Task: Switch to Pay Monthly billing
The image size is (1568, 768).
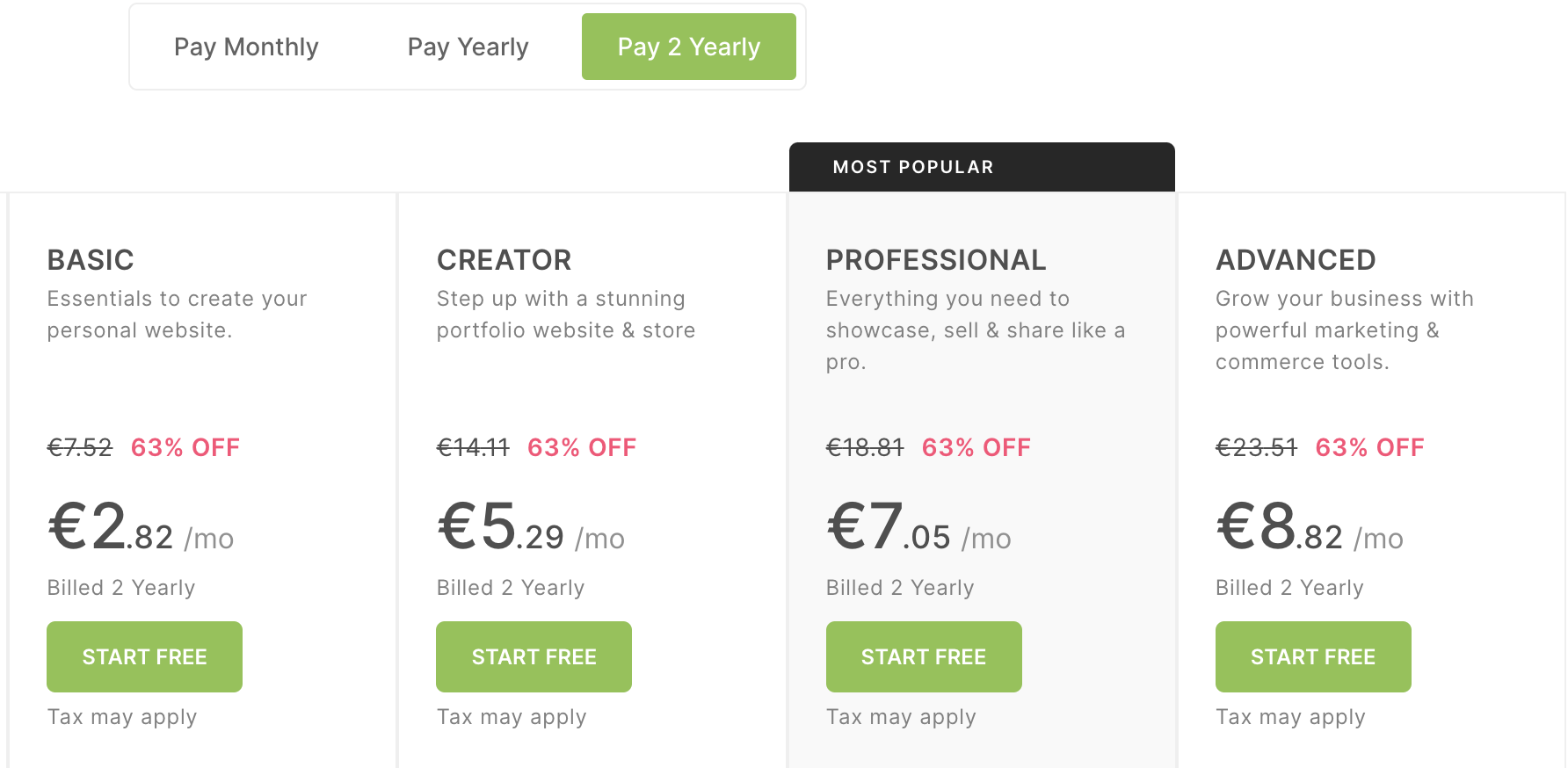Action: (x=246, y=47)
